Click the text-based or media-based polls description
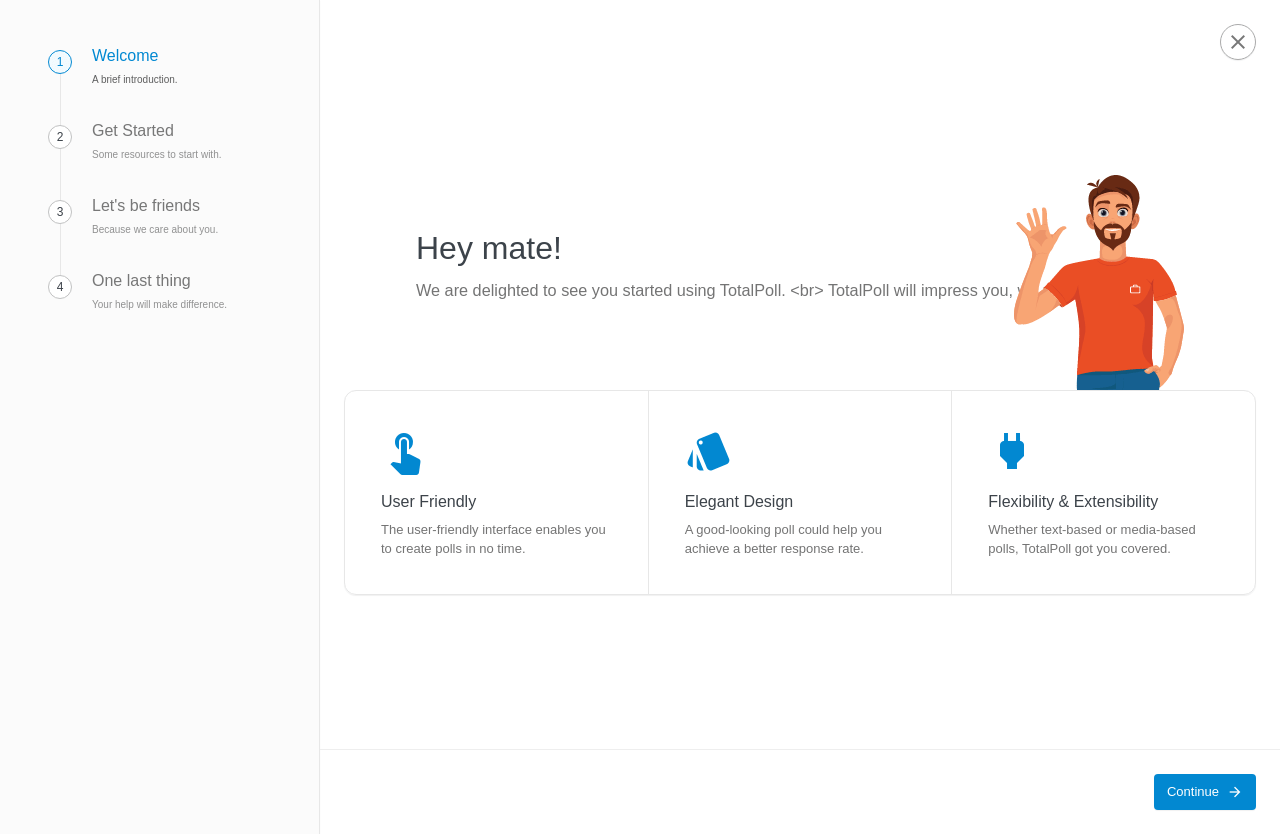1280x834 pixels. tap(1092, 539)
